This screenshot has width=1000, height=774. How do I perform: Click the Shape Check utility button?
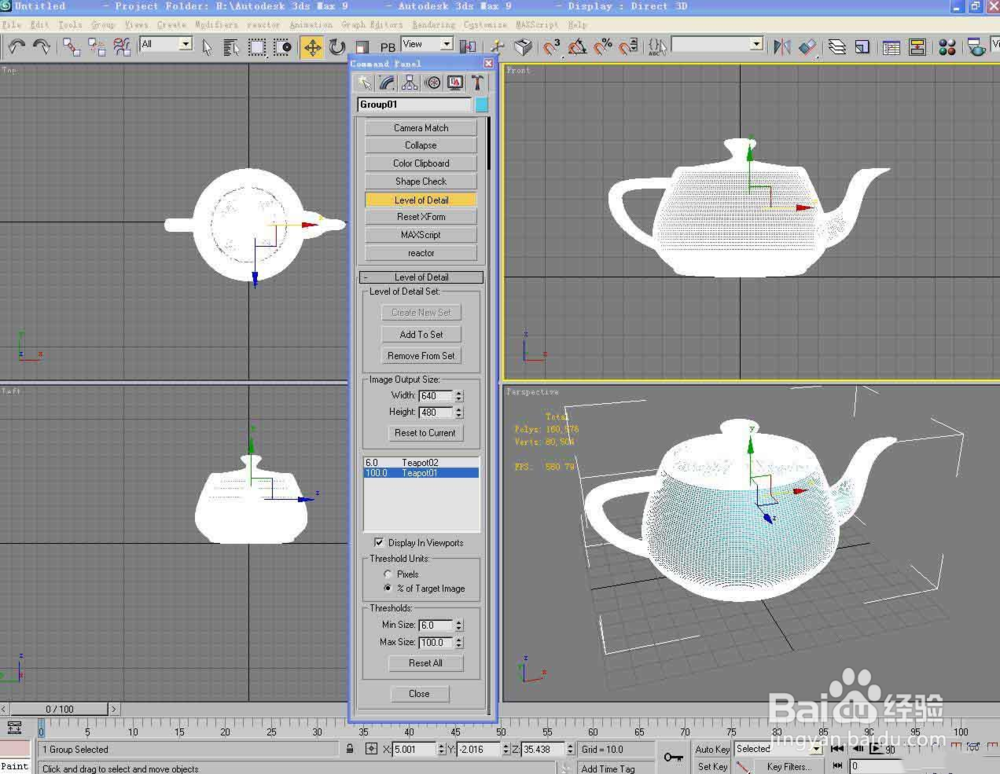pos(421,181)
